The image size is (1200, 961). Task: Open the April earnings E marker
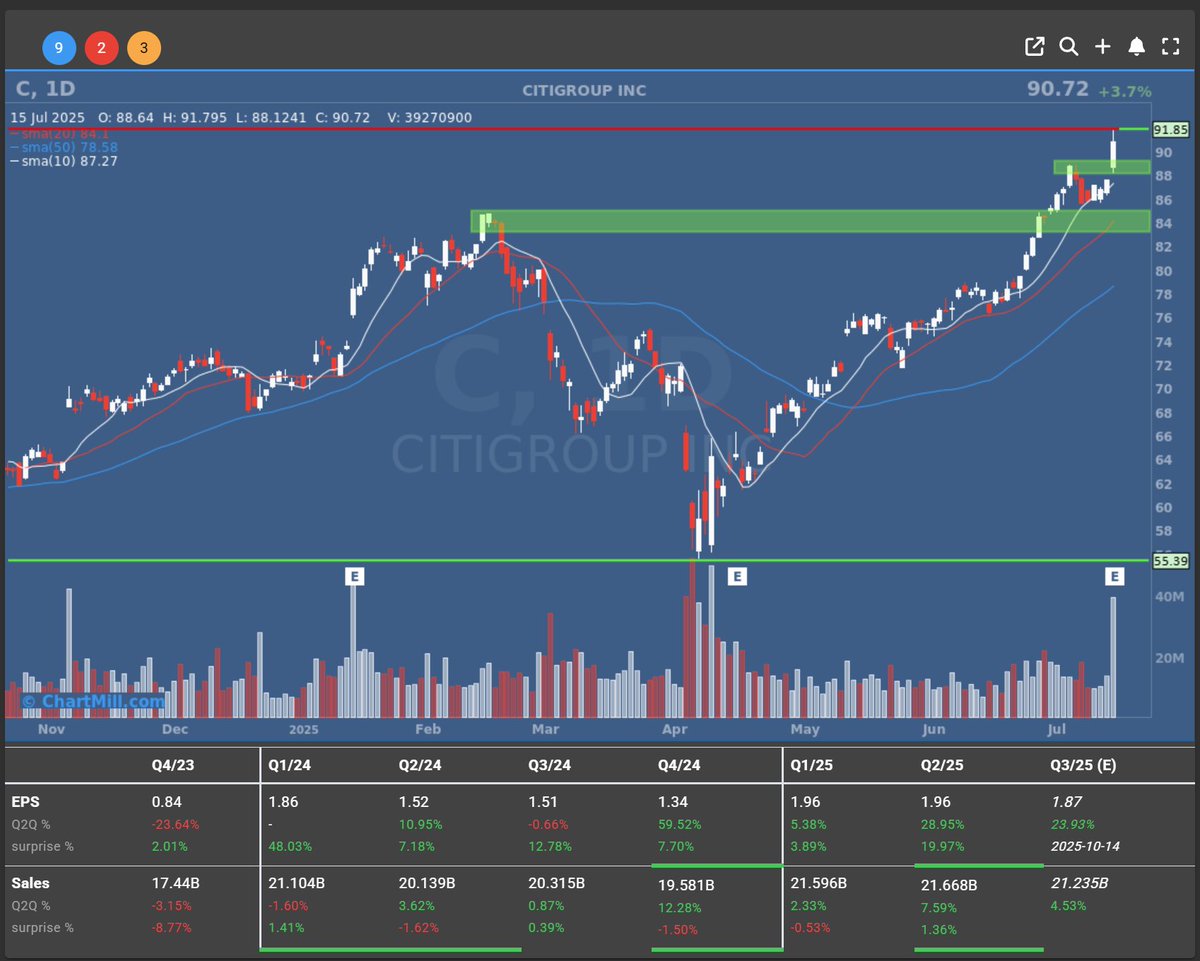click(736, 575)
